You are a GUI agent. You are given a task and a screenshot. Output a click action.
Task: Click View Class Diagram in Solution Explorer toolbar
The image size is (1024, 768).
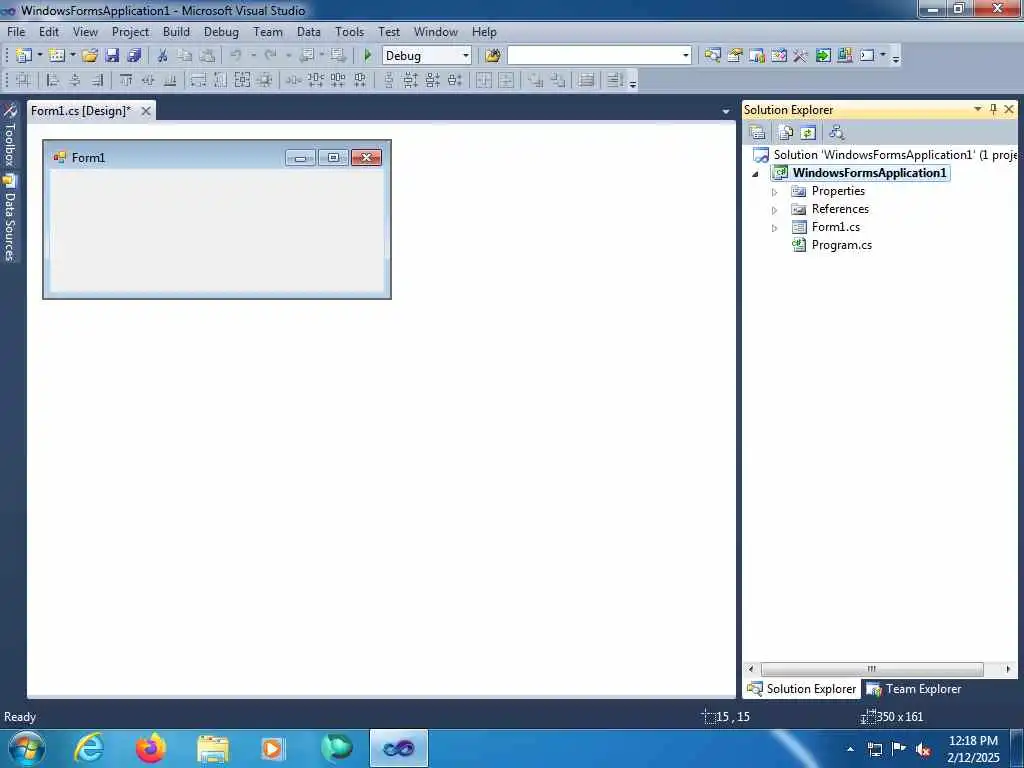click(x=837, y=133)
